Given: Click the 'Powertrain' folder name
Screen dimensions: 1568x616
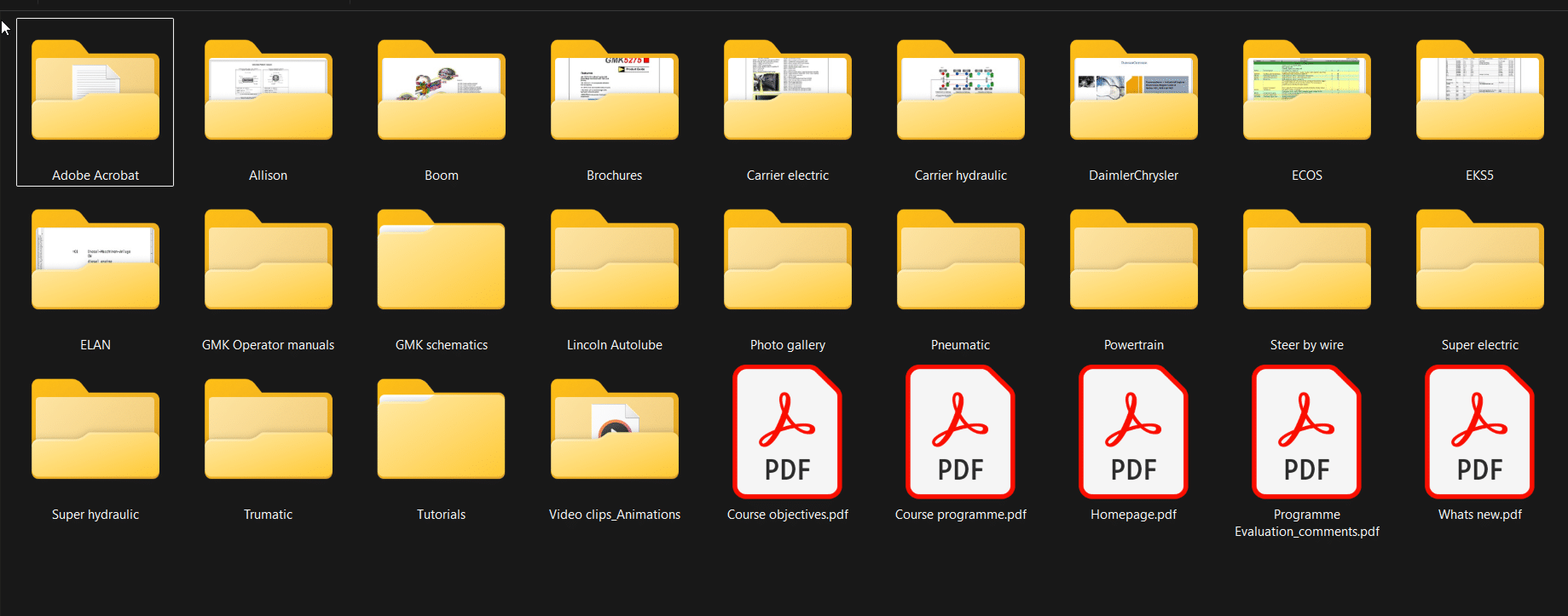Looking at the screenshot, I should (1134, 345).
